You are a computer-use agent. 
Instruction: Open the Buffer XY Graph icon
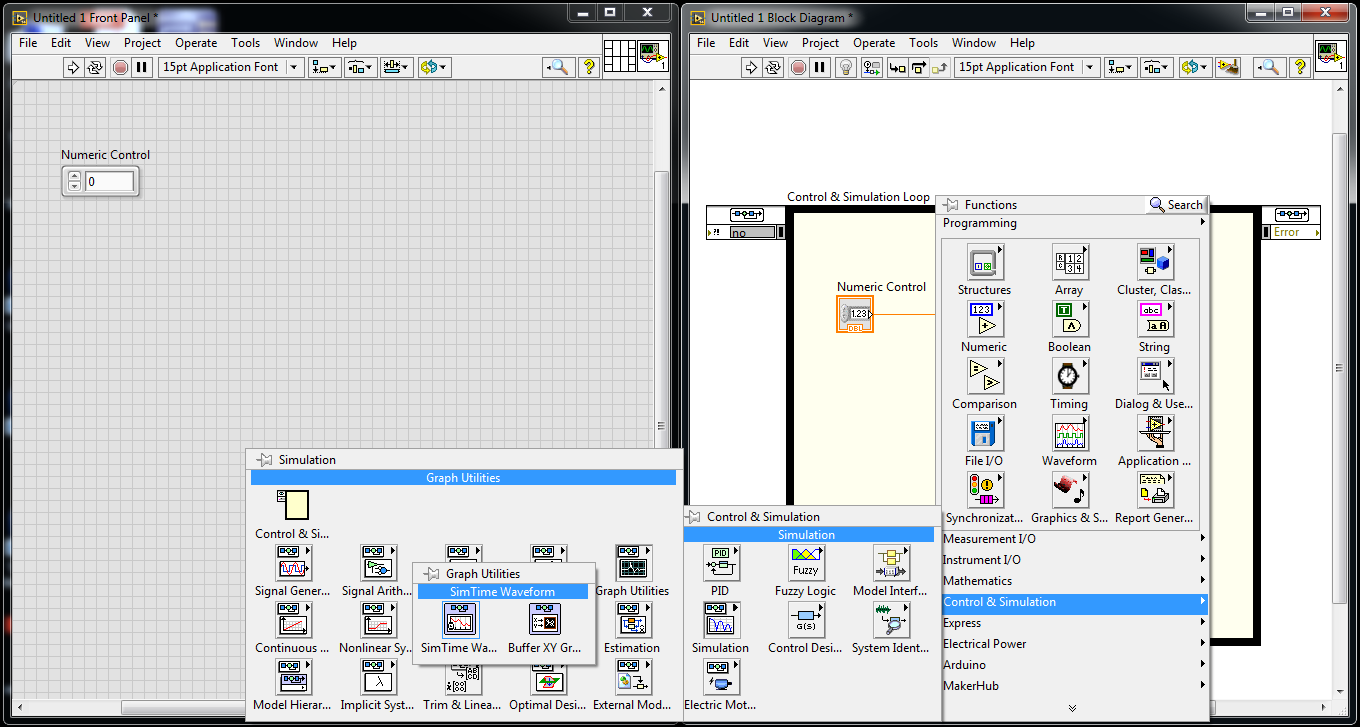coord(544,620)
